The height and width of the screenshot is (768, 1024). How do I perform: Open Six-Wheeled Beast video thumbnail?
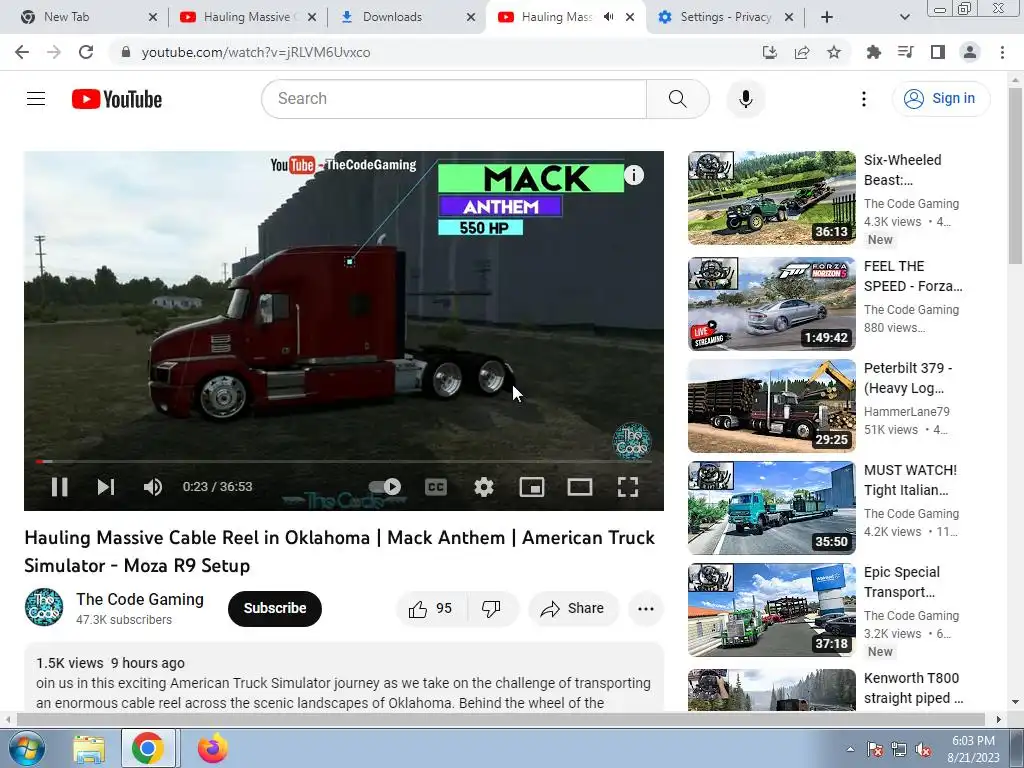pos(771,198)
